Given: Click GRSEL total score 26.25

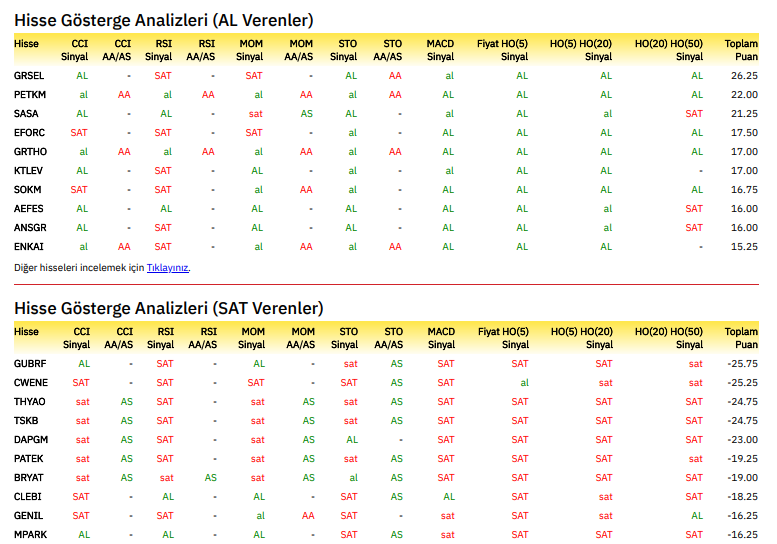Looking at the screenshot, I should click(744, 76).
